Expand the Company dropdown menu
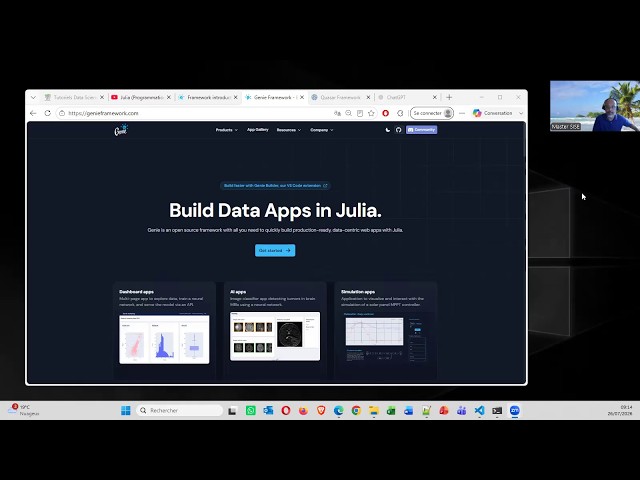 (322, 130)
